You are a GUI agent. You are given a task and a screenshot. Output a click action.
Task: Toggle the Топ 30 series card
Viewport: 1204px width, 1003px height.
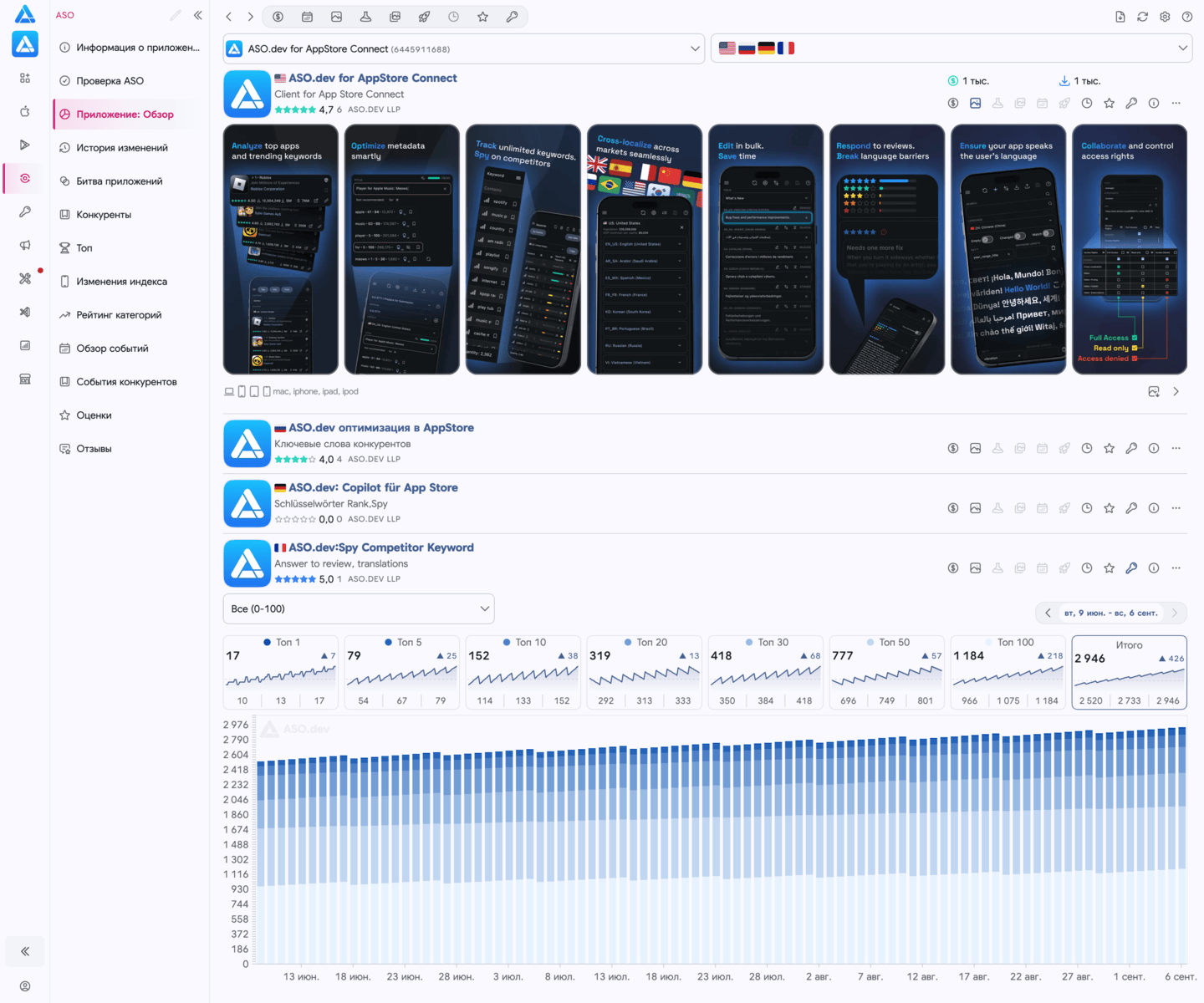point(766,672)
